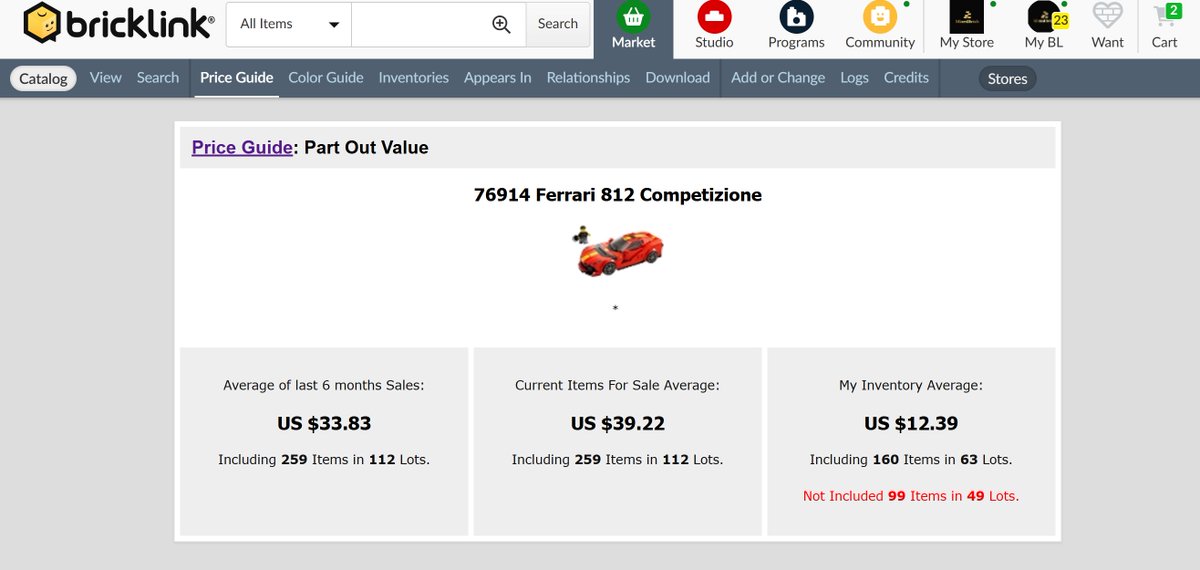Open Add or Change menu item
The width and height of the screenshot is (1200, 570).
coord(778,78)
